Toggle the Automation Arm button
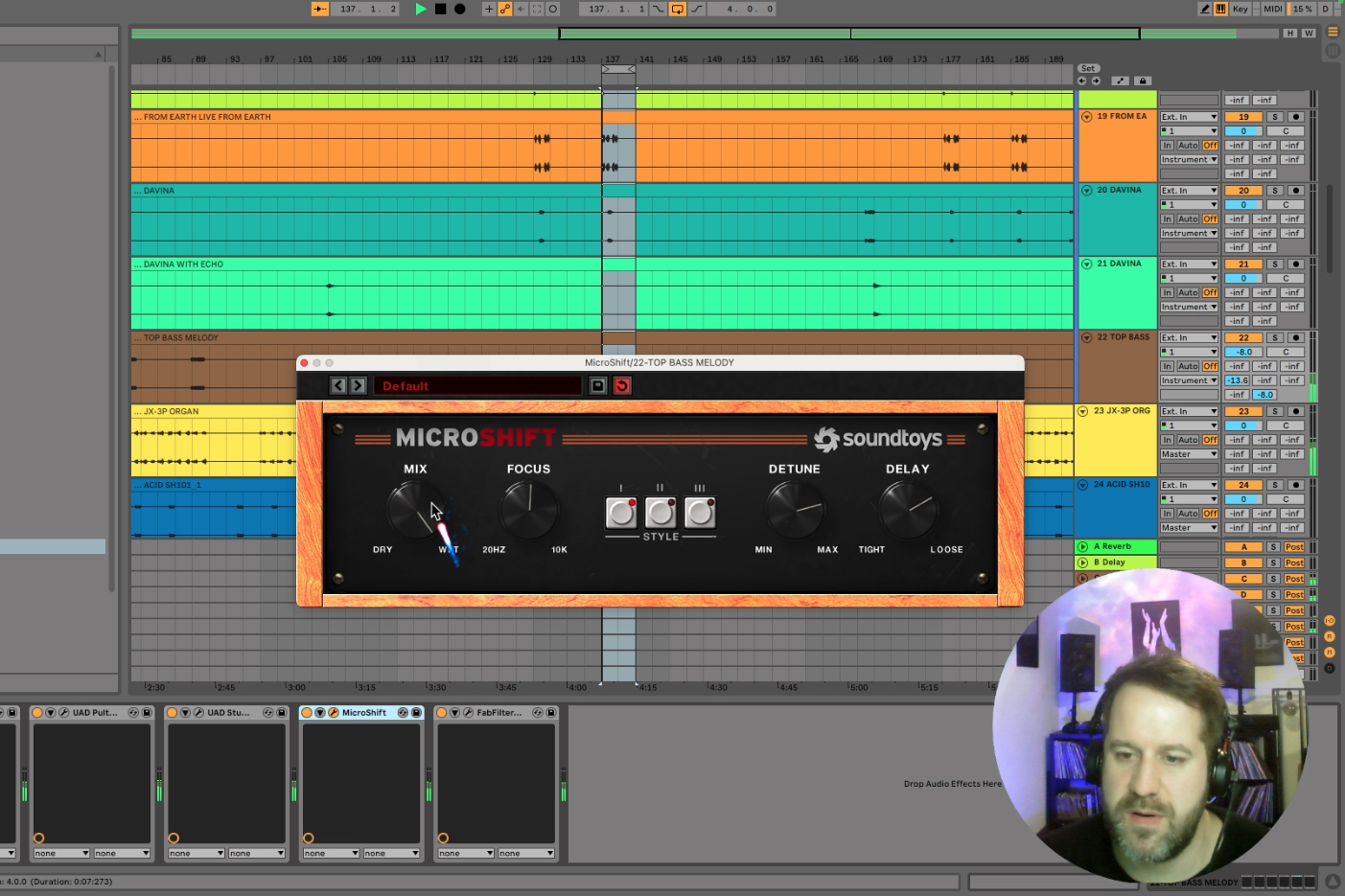Image resolution: width=1345 pixels, height=896 pixels. tap(504, 9)
